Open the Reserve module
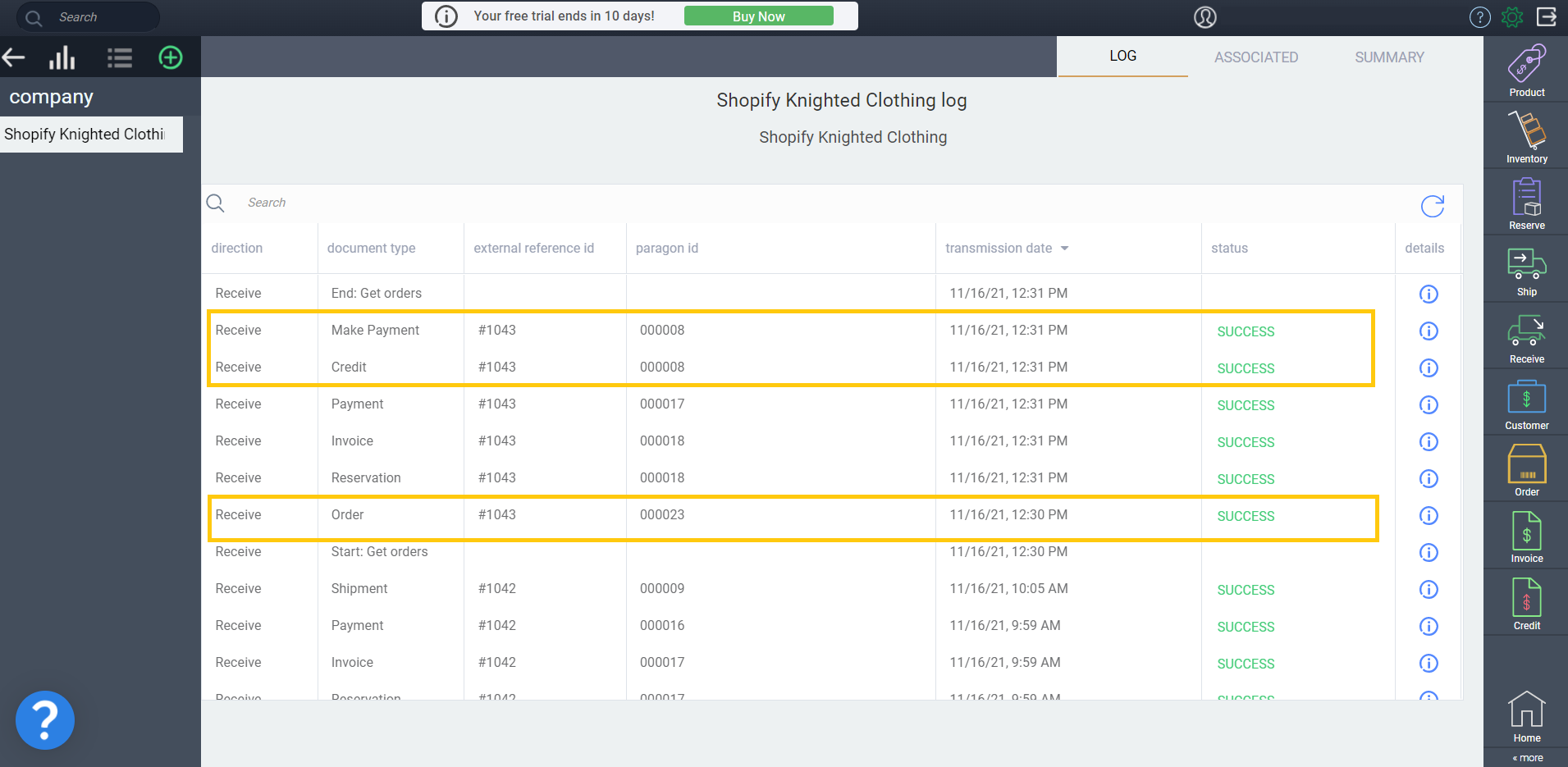This screenshot has width=1568, height=767. tap(1526, 203)
